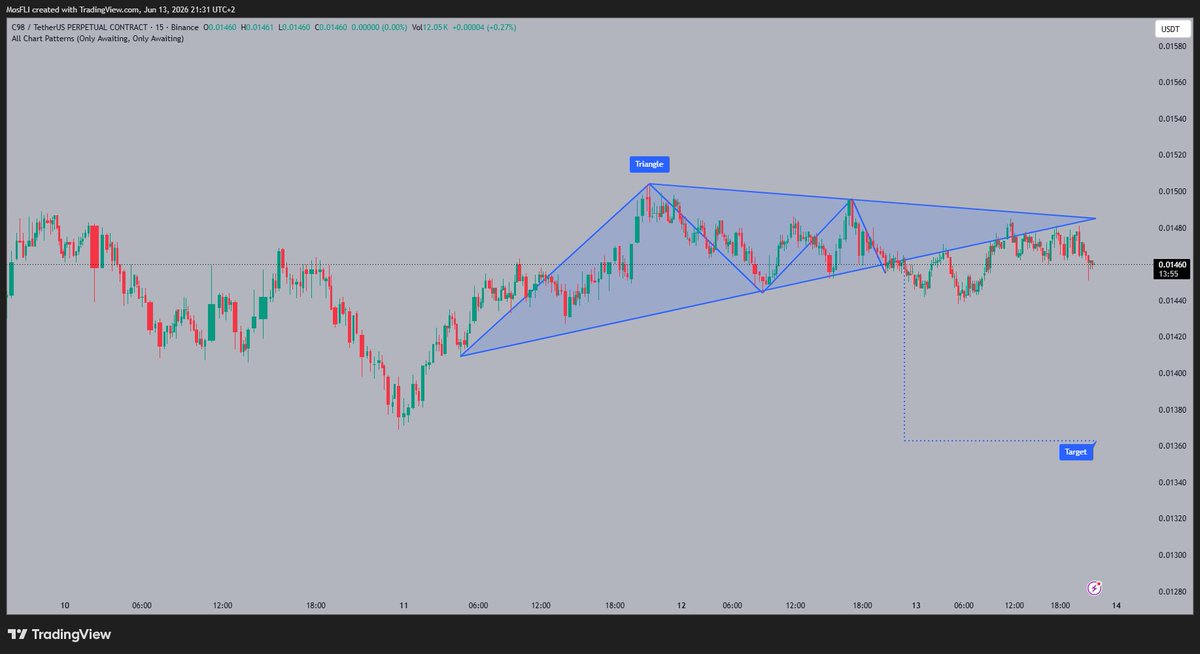
Task: Click the 0.01400 price axis label
Action: point(1174,374)
